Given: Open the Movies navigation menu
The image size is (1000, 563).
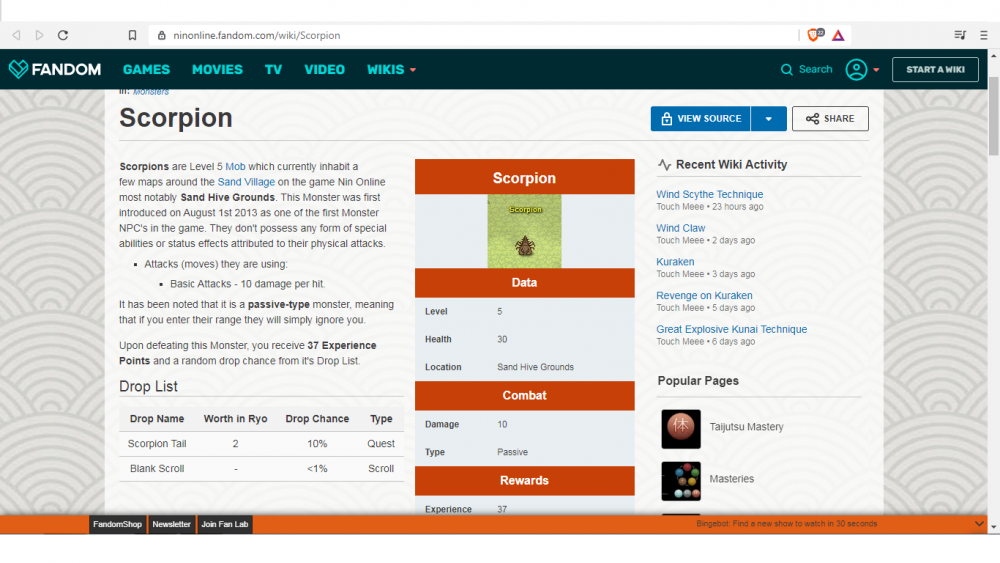Looking at the screenshot, I should pyautogui.click(x=217, y=70).
